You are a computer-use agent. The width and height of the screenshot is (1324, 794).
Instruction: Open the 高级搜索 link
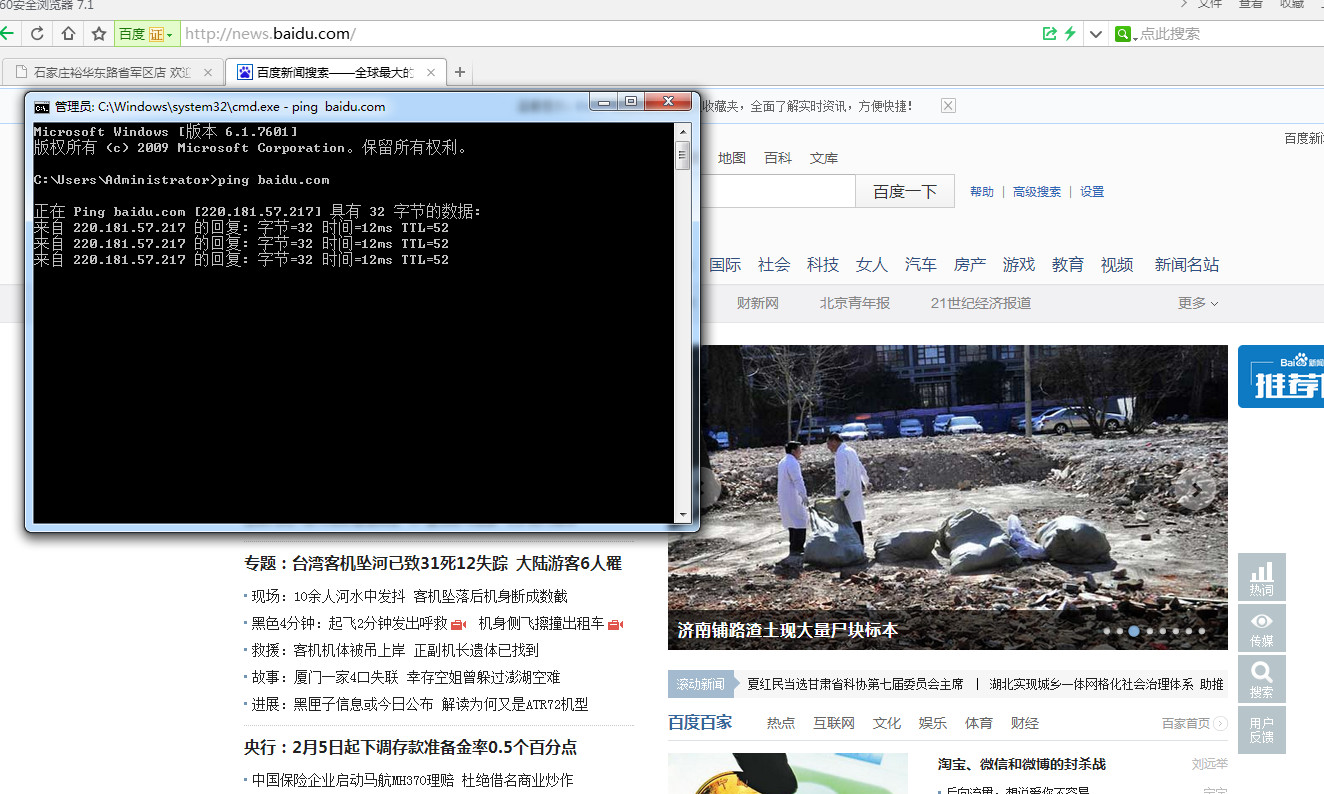tap(1037, 192)
